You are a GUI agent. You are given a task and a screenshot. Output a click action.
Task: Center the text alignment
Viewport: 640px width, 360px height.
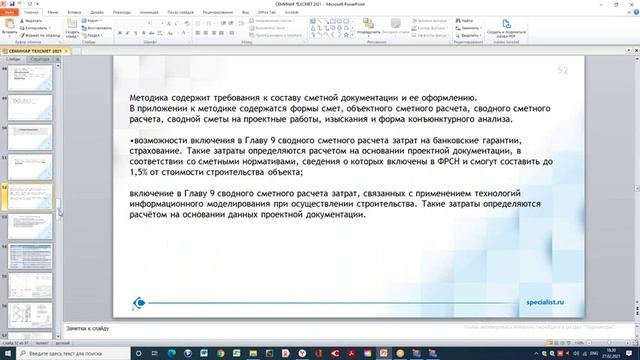tap(206, 33)
